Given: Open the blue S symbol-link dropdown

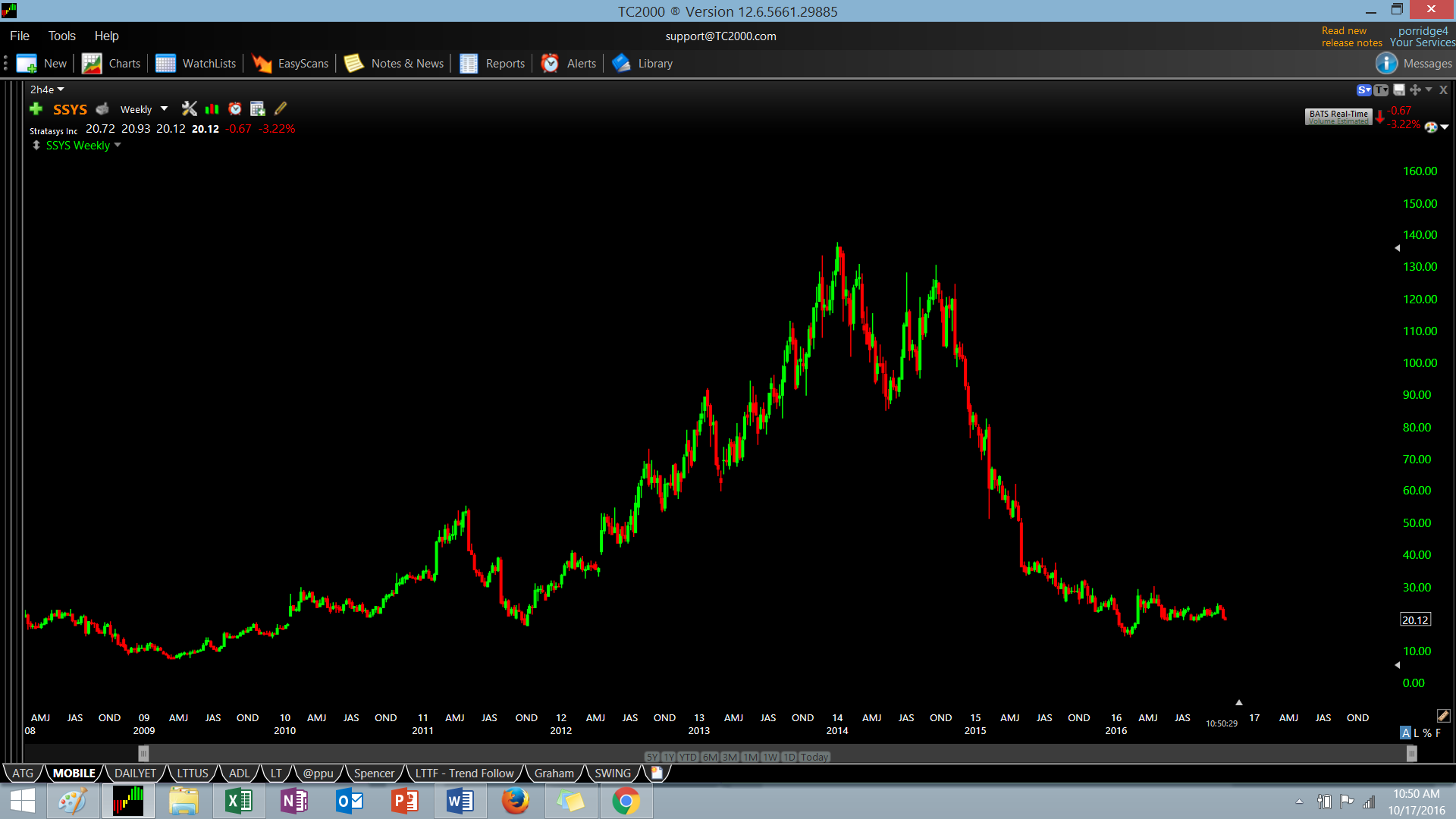Looking at the screenshot, I should point(1364,90).
